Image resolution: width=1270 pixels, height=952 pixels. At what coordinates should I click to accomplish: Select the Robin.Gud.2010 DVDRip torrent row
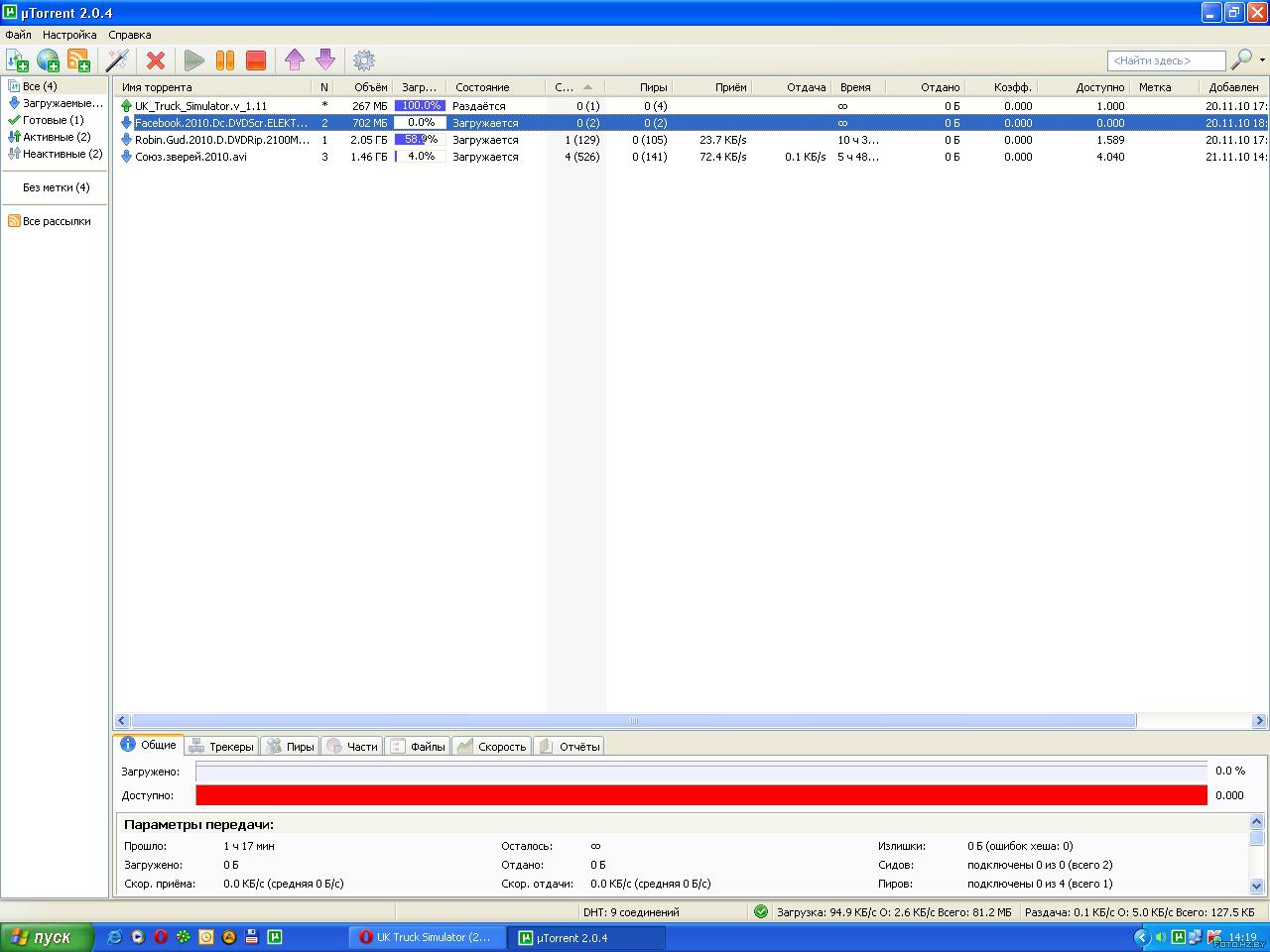coord(691,140)
